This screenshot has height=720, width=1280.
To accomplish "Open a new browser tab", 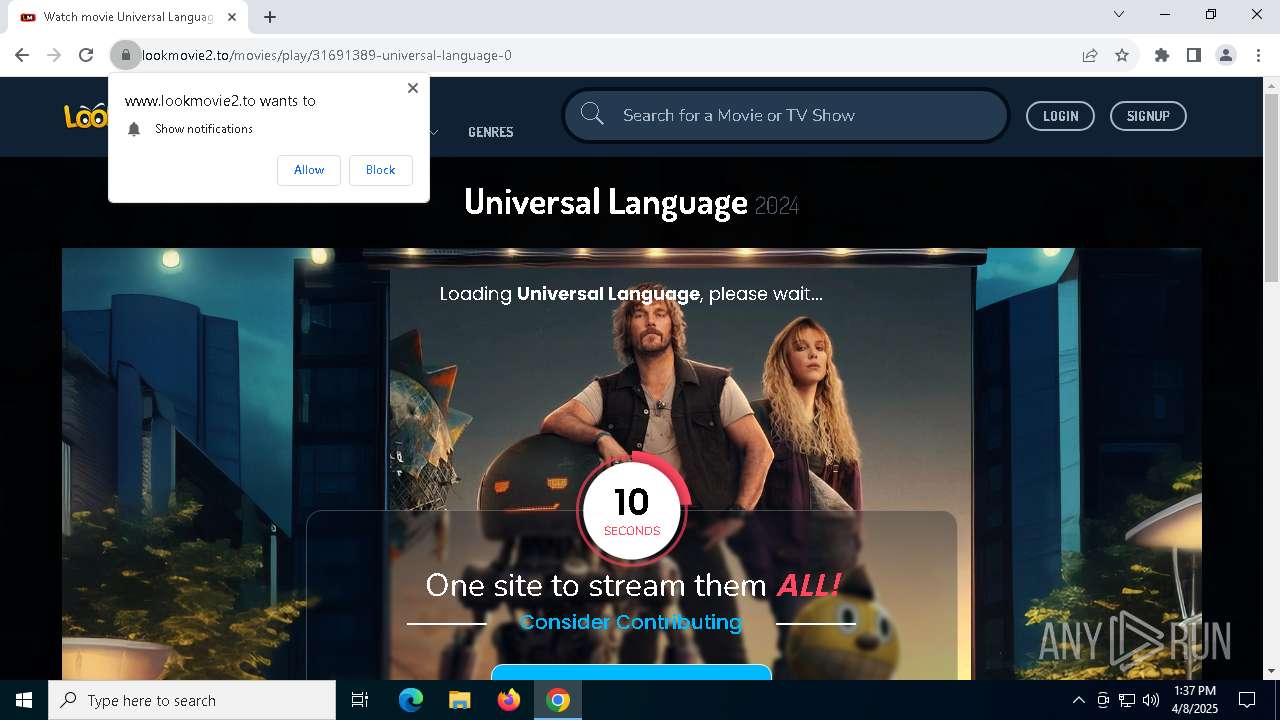I will 270,17.
